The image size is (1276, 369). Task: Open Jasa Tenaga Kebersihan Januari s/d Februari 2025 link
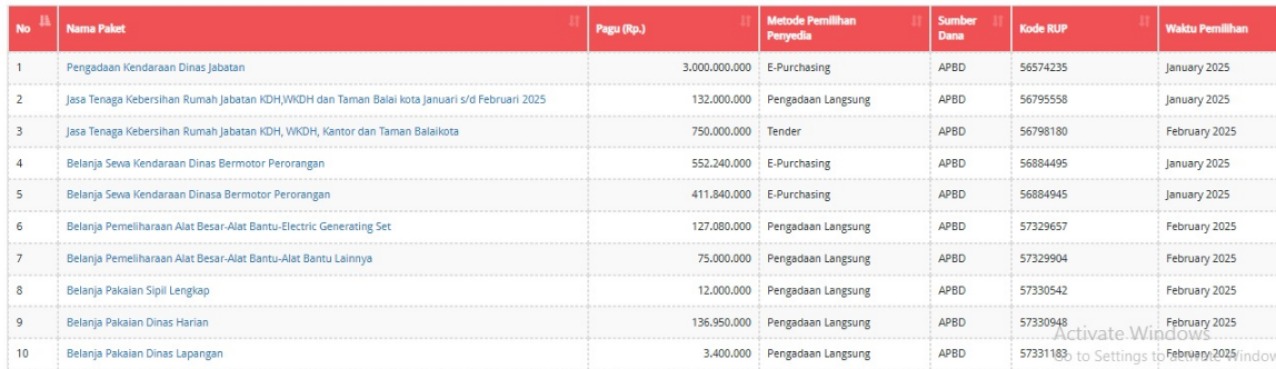pos(306,99)
